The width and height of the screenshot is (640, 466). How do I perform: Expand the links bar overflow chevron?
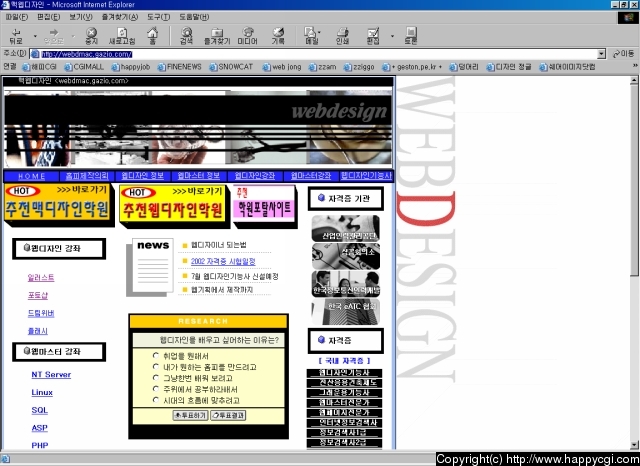635,66
